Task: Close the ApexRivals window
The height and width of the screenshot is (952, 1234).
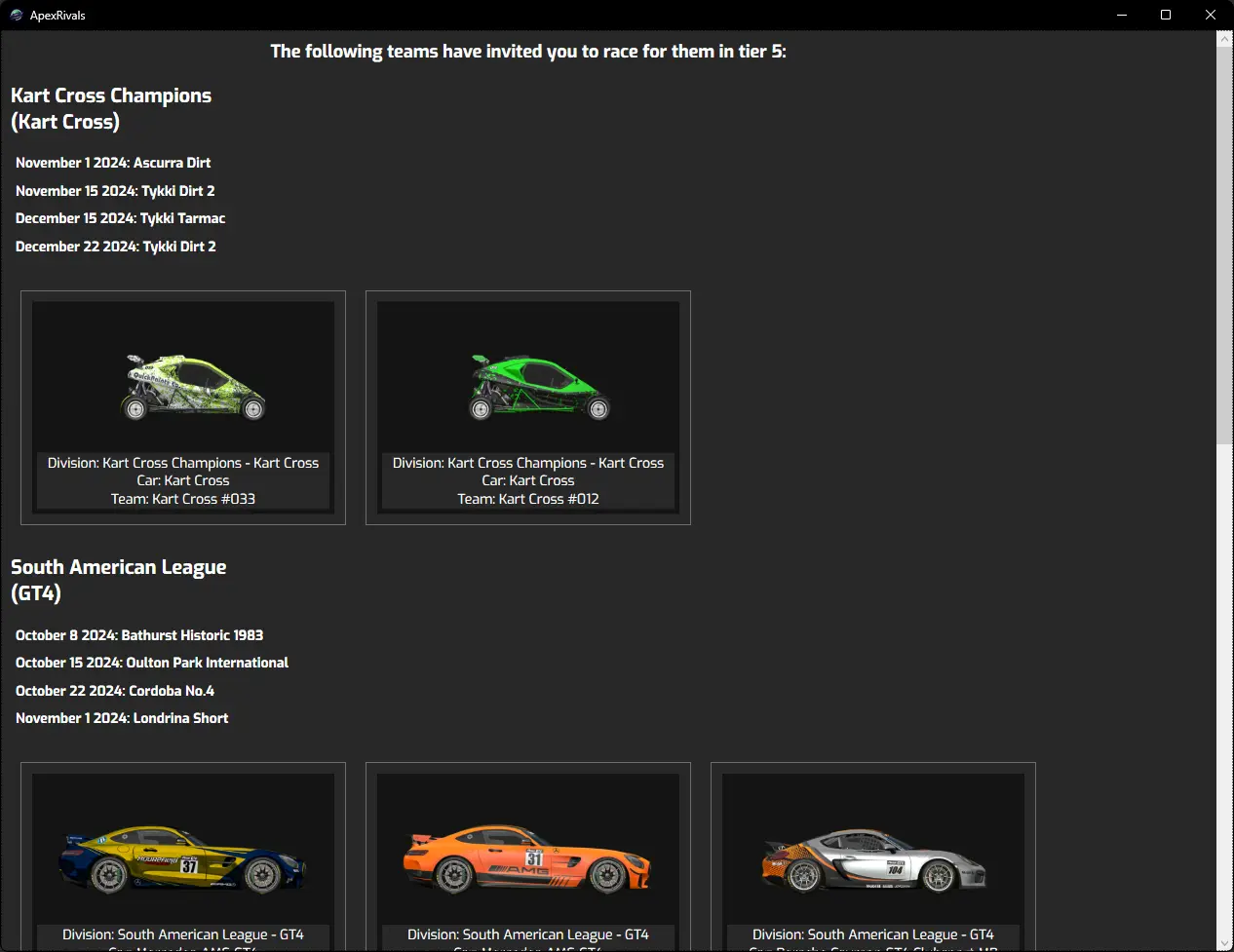Action: coord(1211,15)
